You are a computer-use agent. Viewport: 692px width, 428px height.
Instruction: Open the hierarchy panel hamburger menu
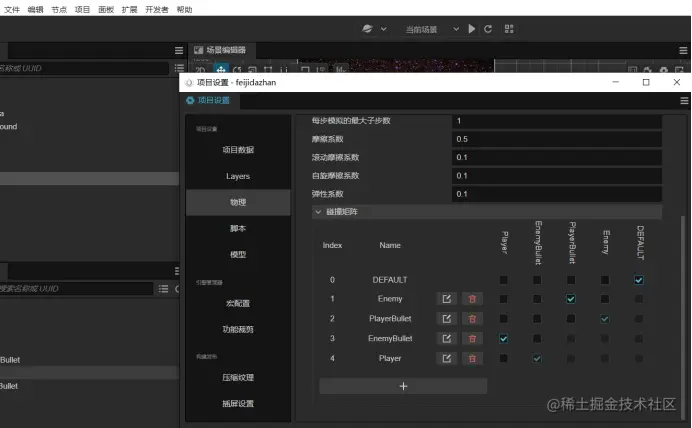click(x=179, y=51)
